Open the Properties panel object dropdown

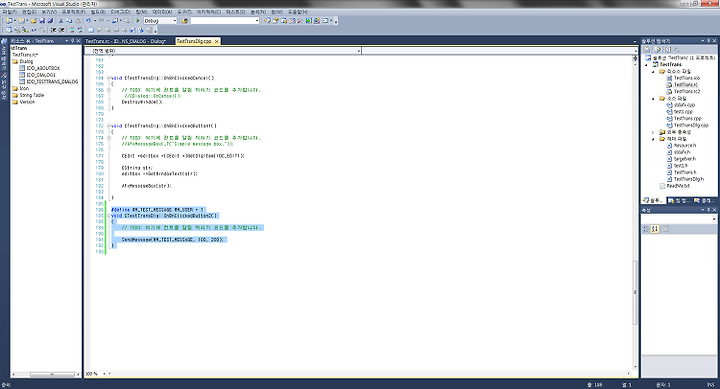pos(714,220)
